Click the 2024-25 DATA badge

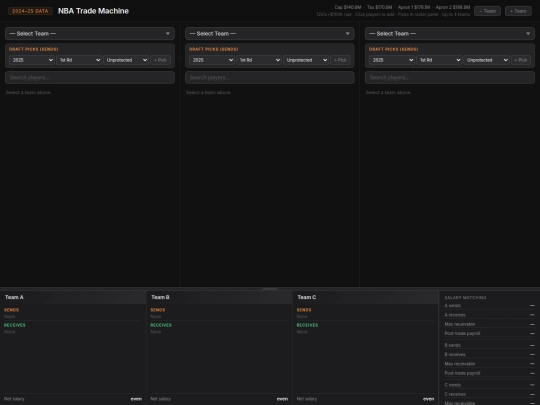(x=30, y=11)
